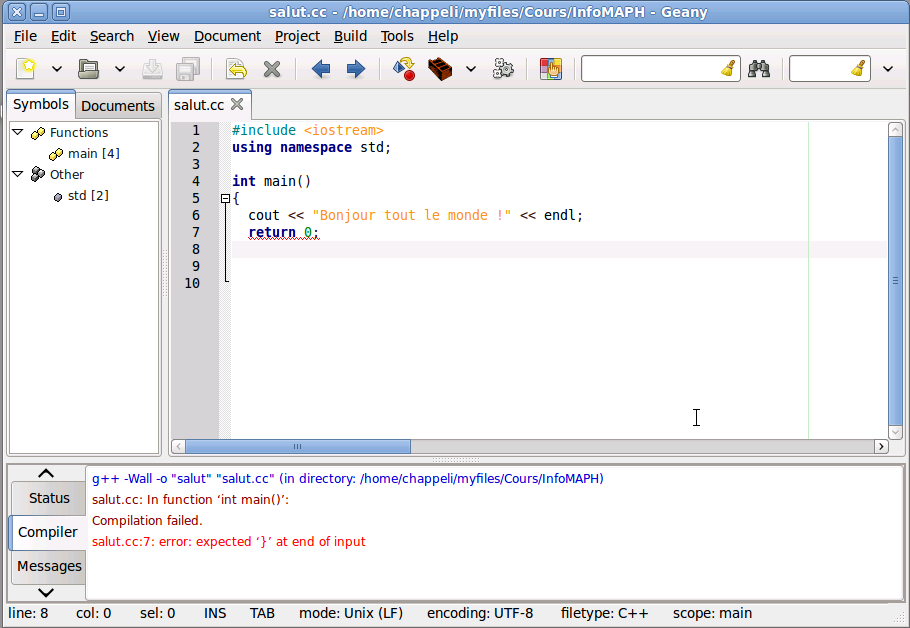Create a new file with toolbar icon
This screenshot has height=628, width=910.
26,69
